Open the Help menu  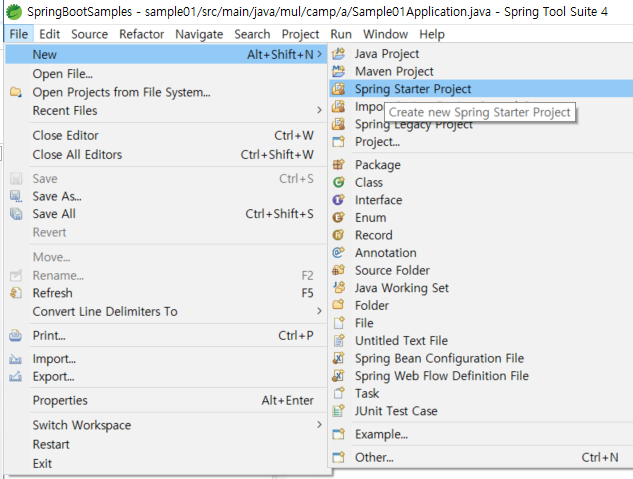[432, 34]
